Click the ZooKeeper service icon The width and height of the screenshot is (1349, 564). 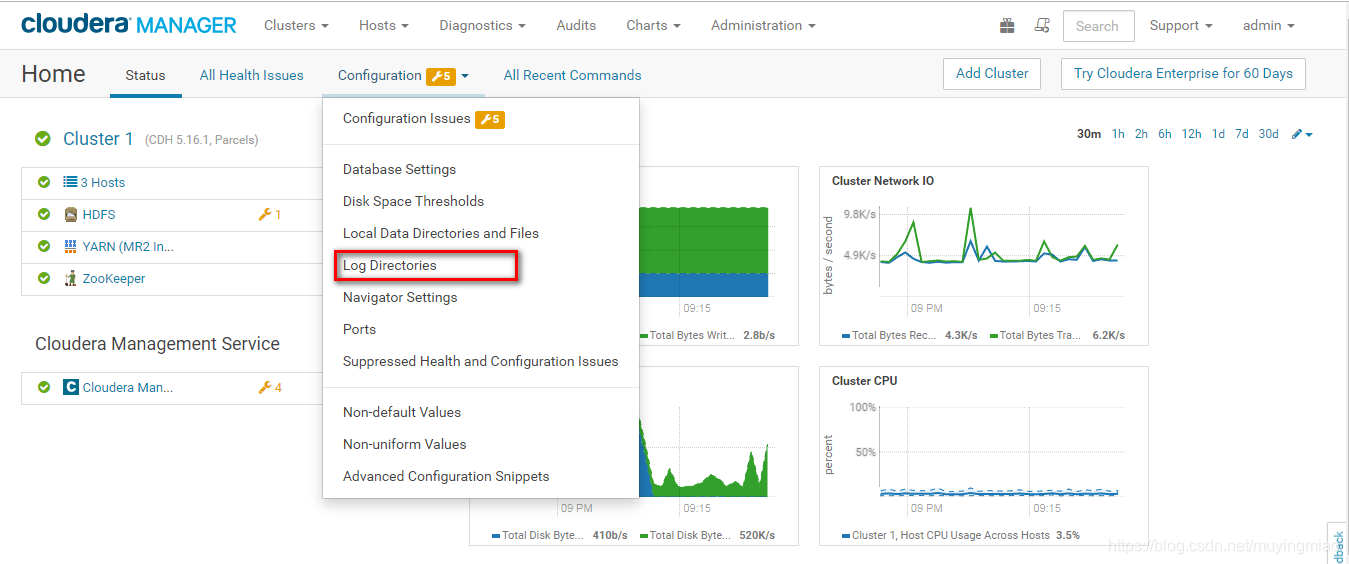pyautogui.click(x=71, y=278)
